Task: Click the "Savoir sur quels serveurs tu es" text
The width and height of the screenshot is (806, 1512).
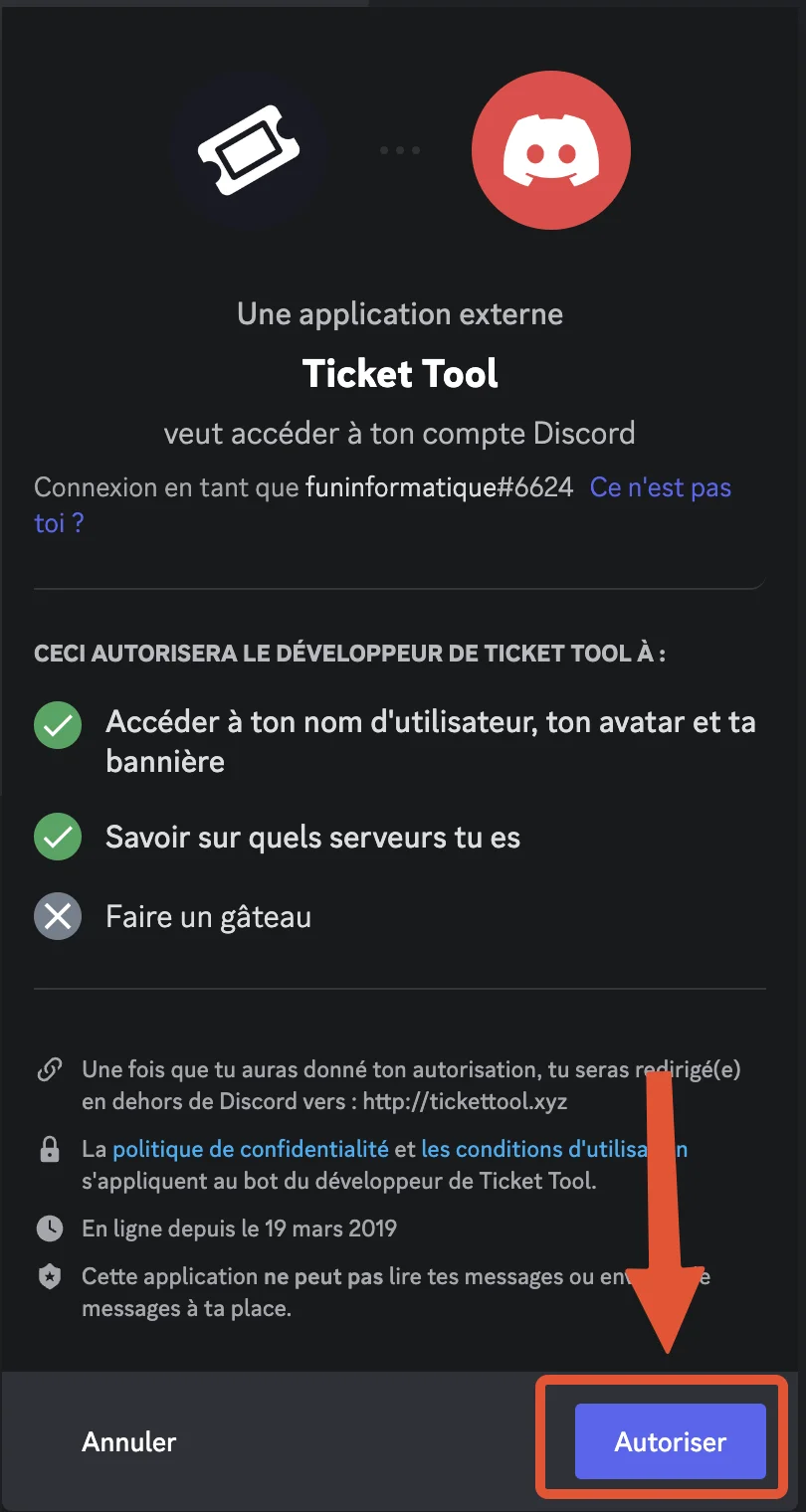Action: 312,838
